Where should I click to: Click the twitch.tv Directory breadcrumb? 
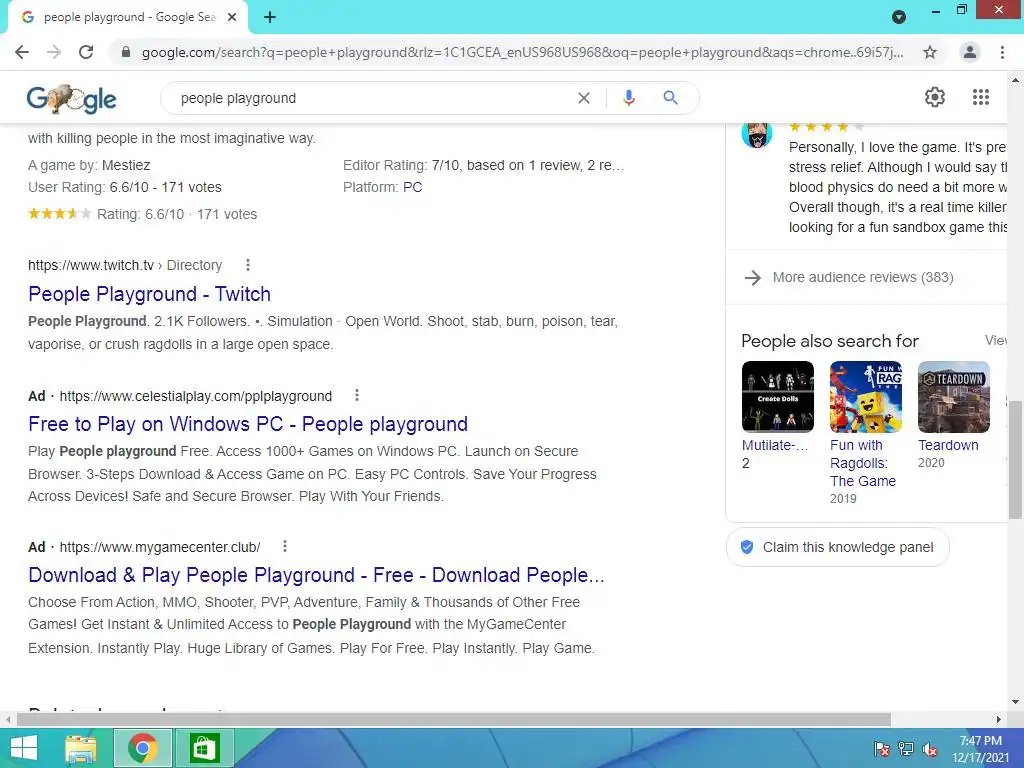pos(125,265)
